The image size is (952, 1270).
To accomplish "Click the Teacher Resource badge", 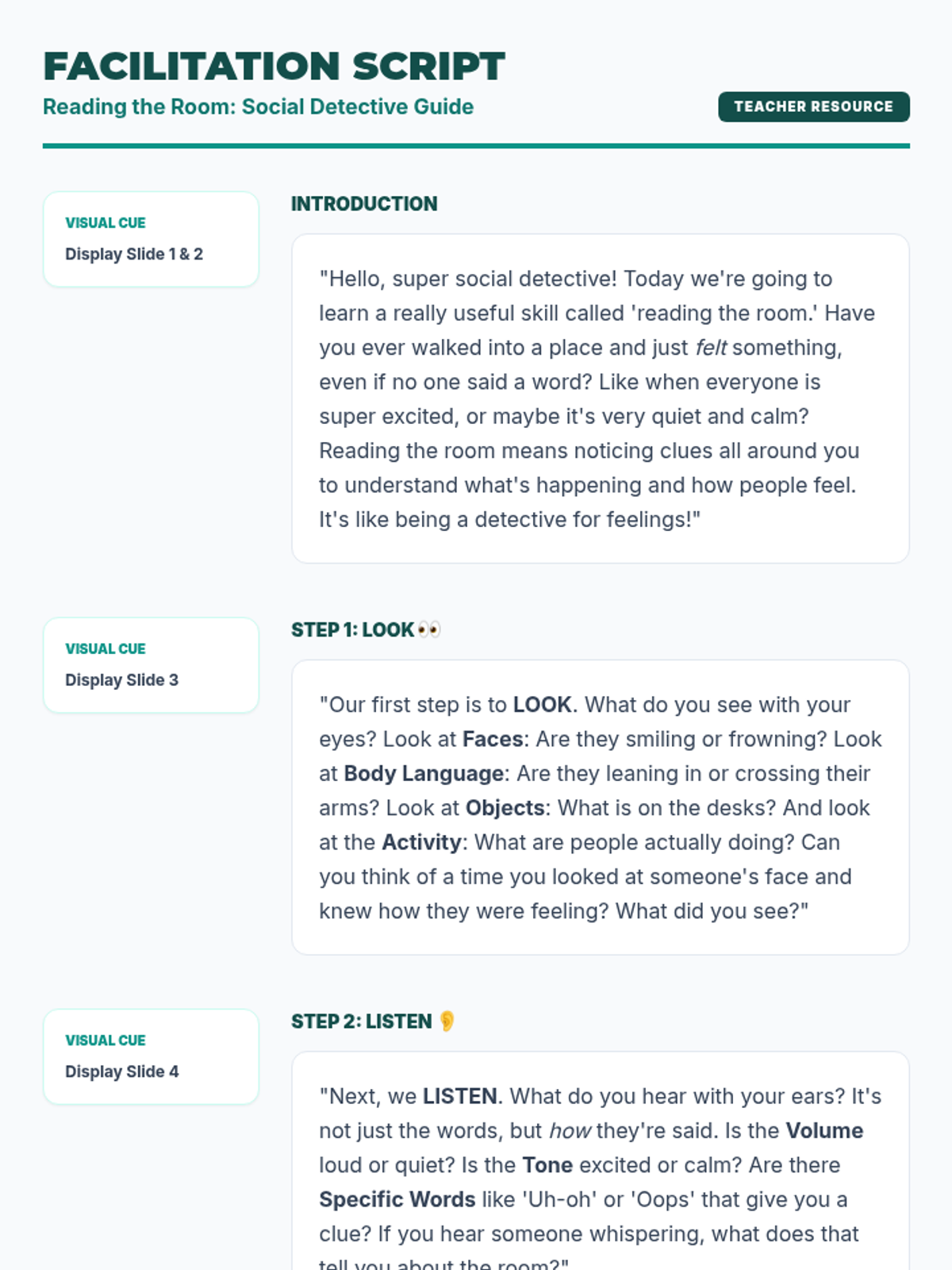I will (814, 106).
